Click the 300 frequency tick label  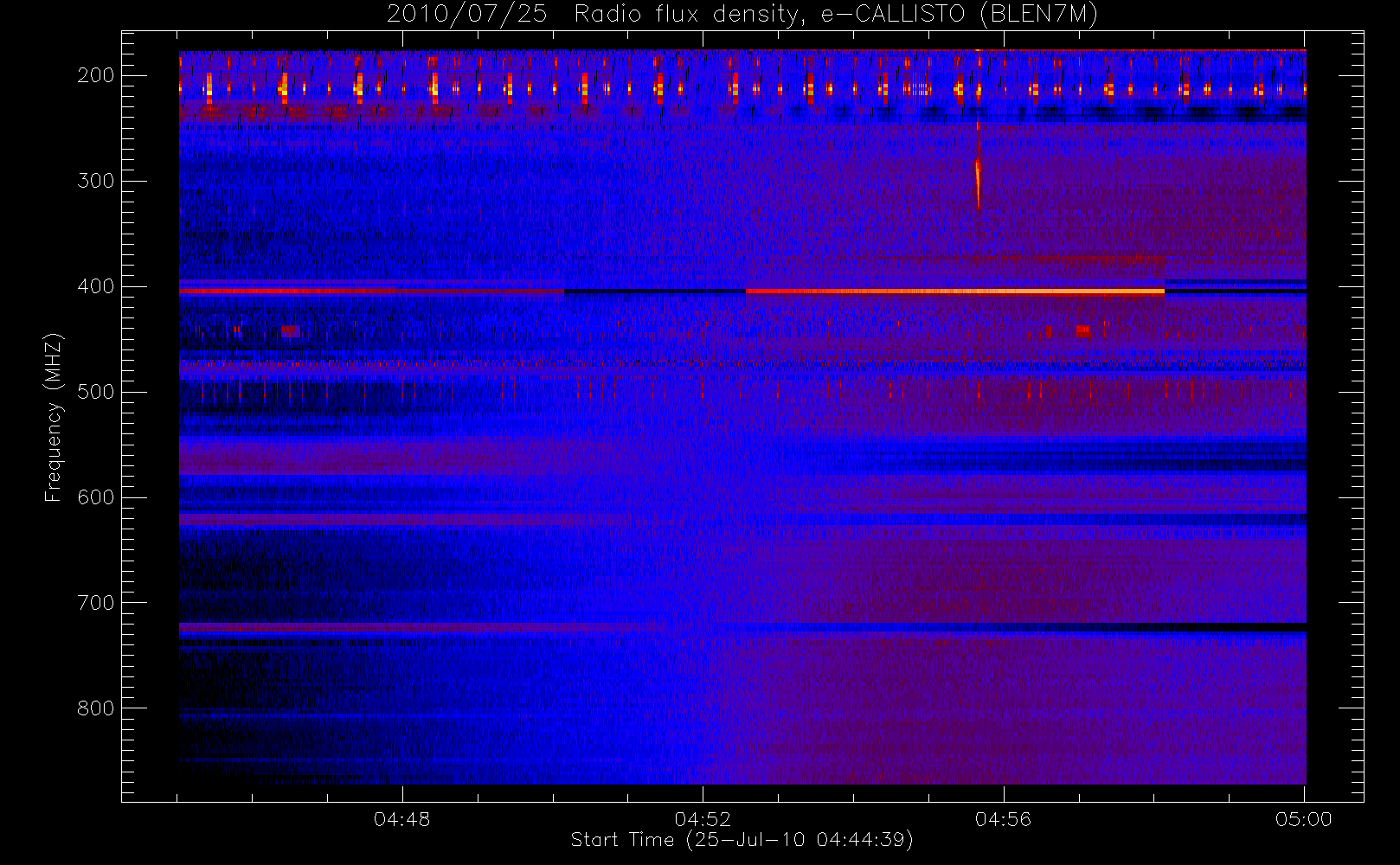pyautogui.click(x=96, y=181)
